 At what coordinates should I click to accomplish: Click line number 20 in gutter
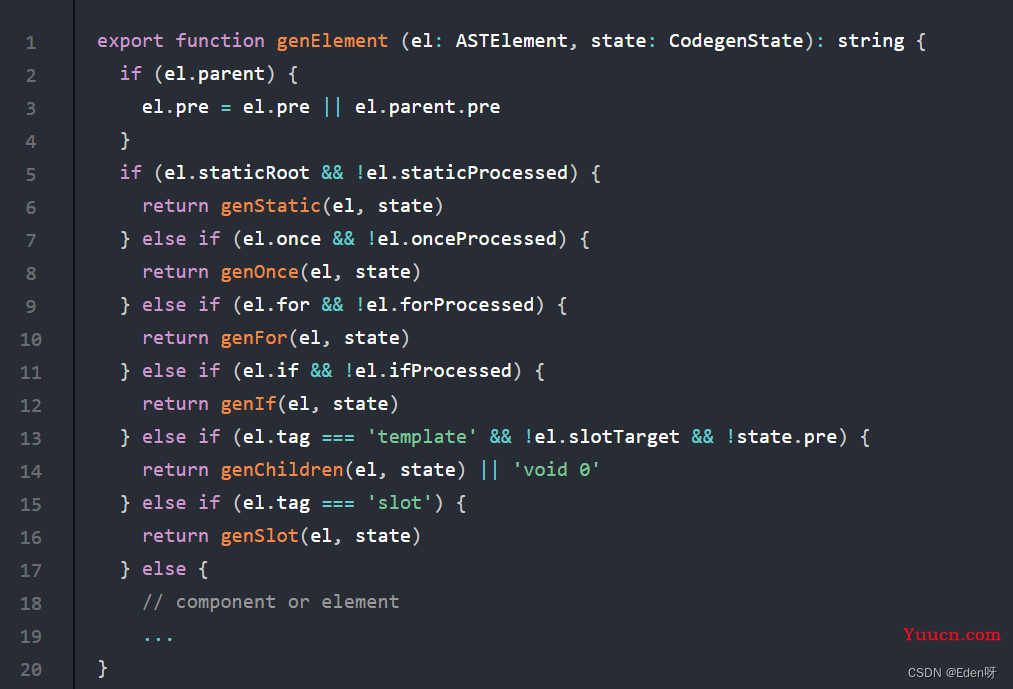coord(30,669)
